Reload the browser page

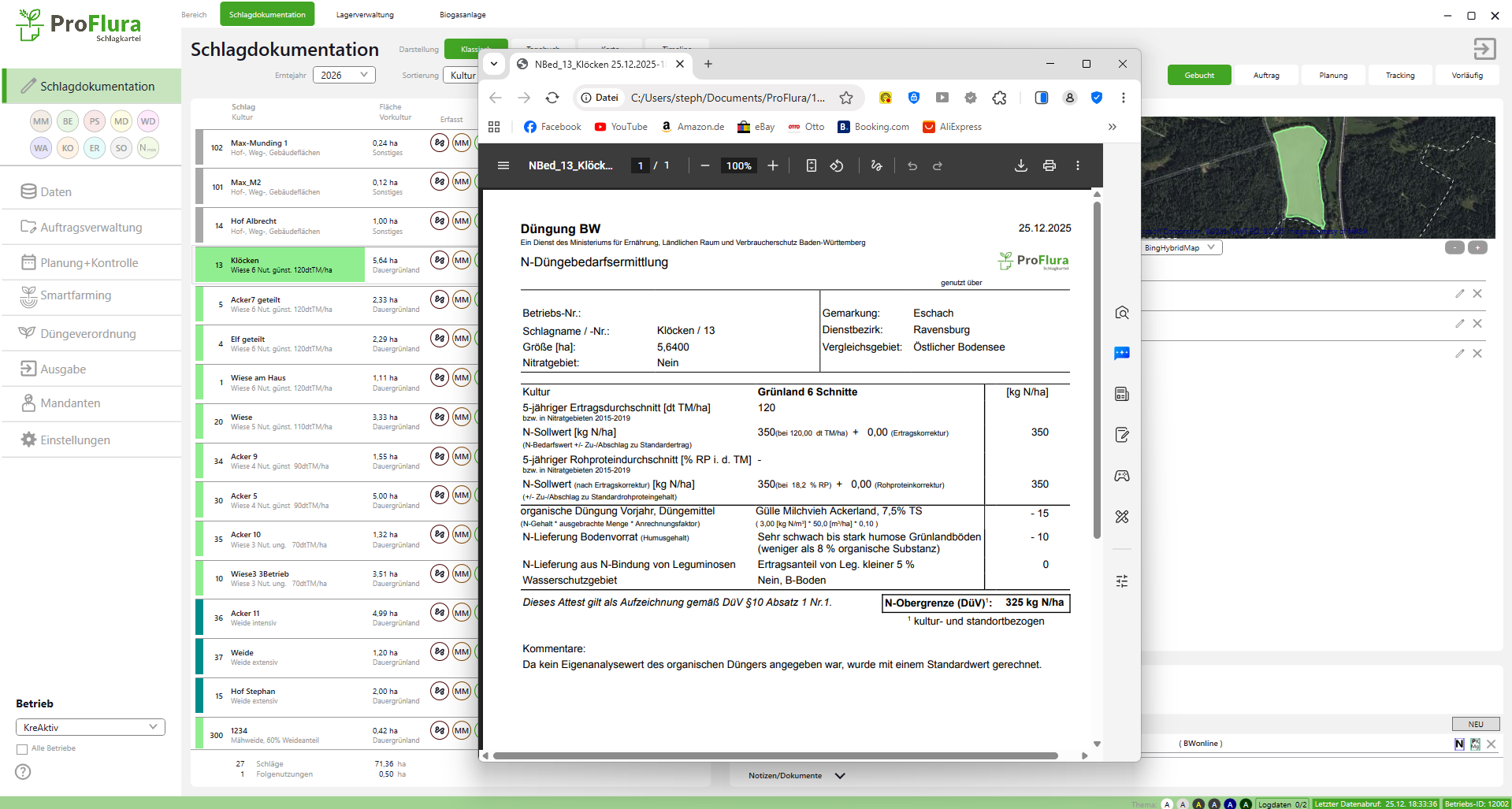(x=552, y=98)
